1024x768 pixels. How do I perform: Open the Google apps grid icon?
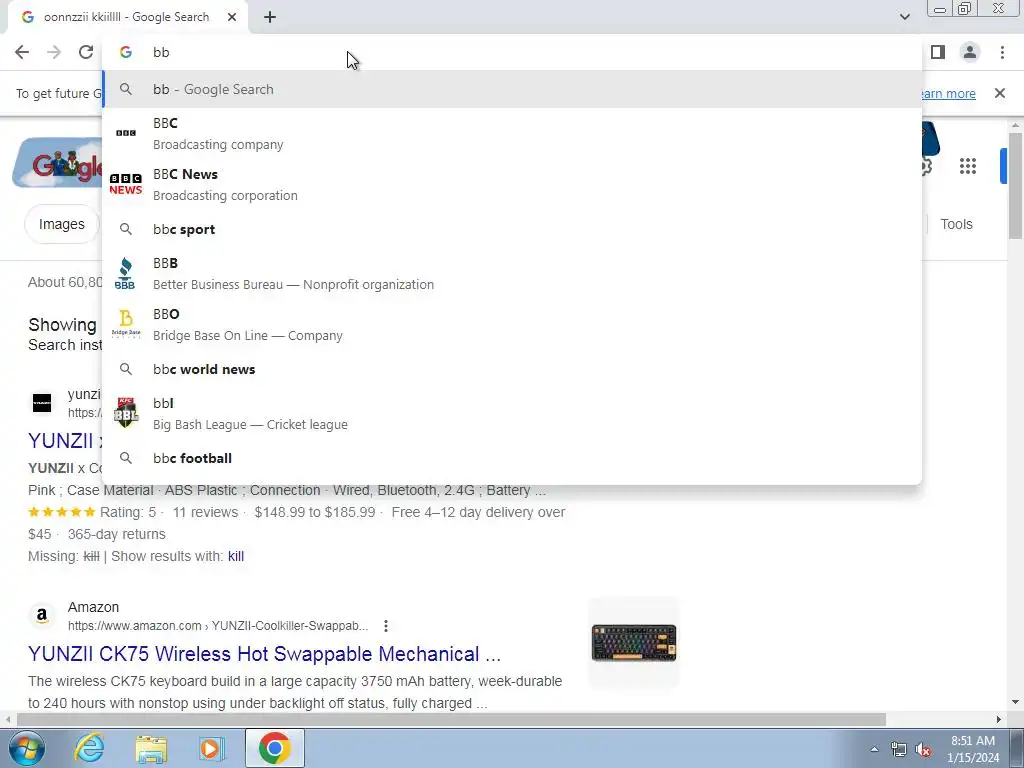[x=968, y=167]
